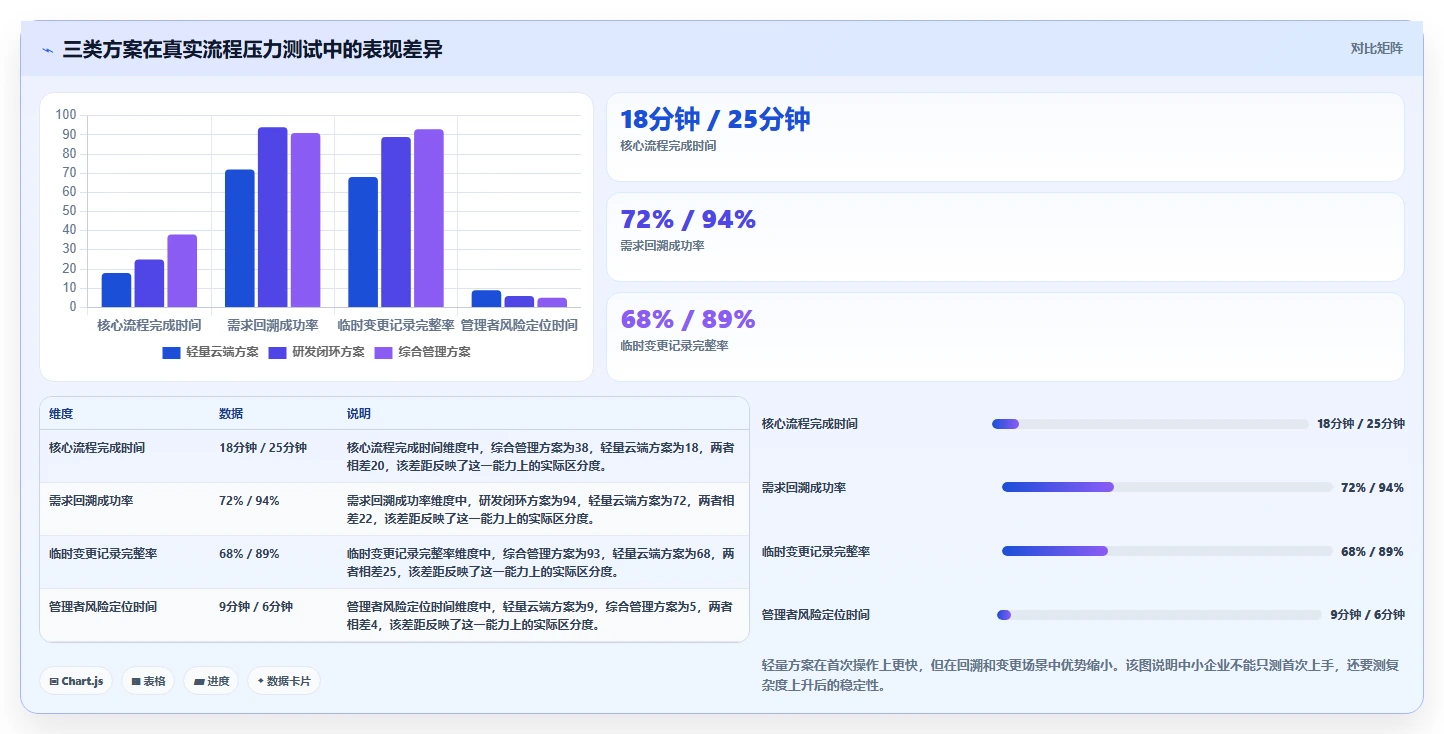Click chart axis label 管理者风险定位时间
Screen dimensions: 1444x734
tap(519, 326)
